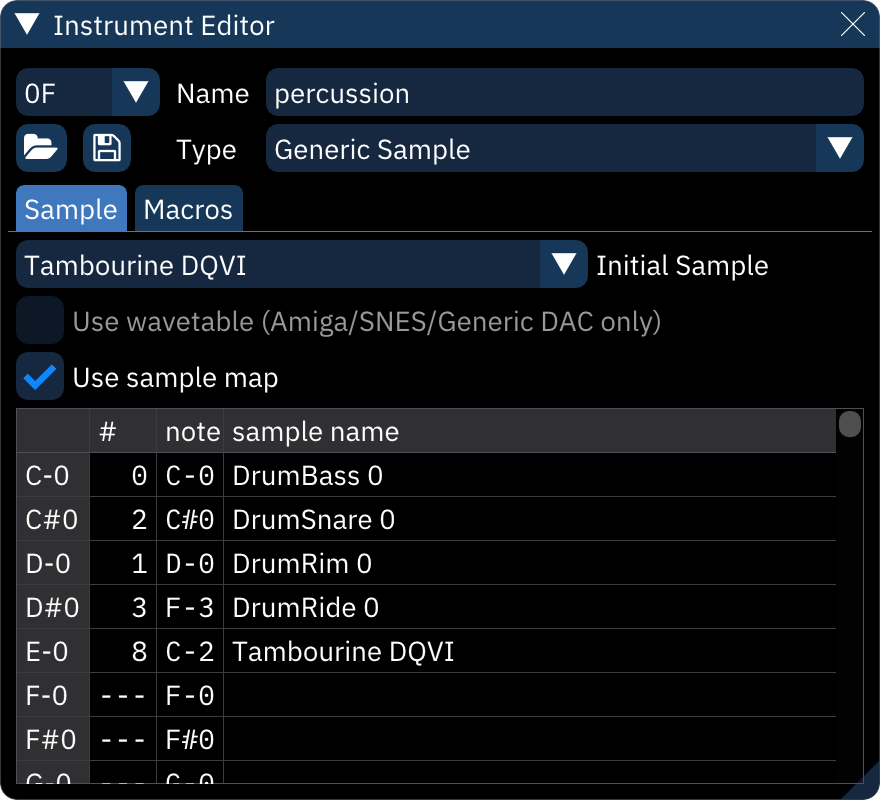The width and height of the screenshot is (880, 800).
Task: Open the instrument number 0F dropdown
Action: pos(135,93)
